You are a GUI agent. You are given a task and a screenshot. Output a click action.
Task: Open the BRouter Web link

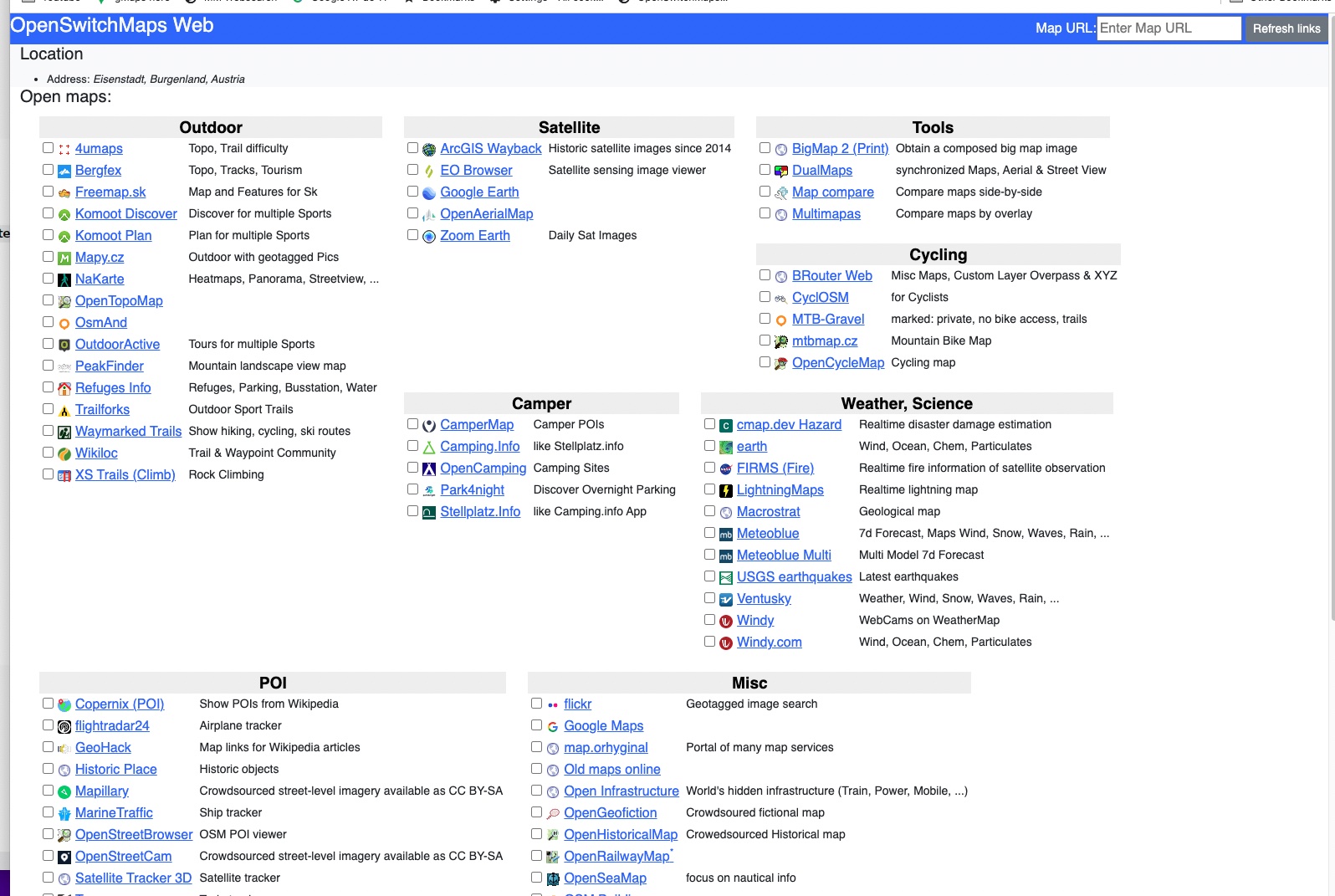832,275
